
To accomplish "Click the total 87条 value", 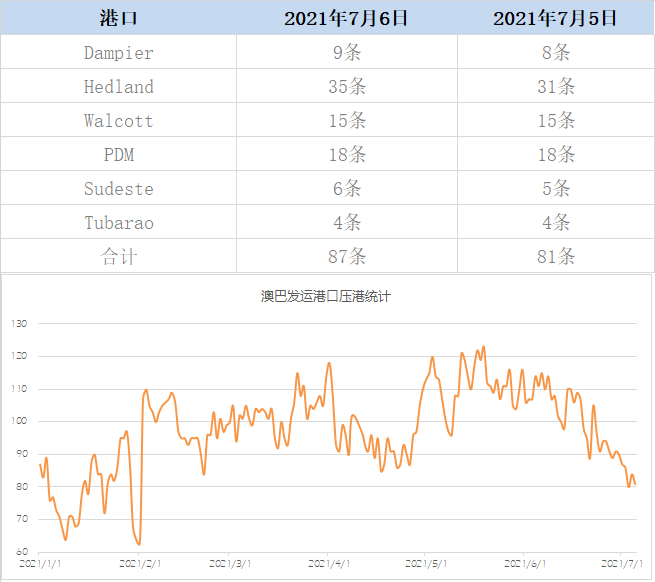I will tap(347, 256).
